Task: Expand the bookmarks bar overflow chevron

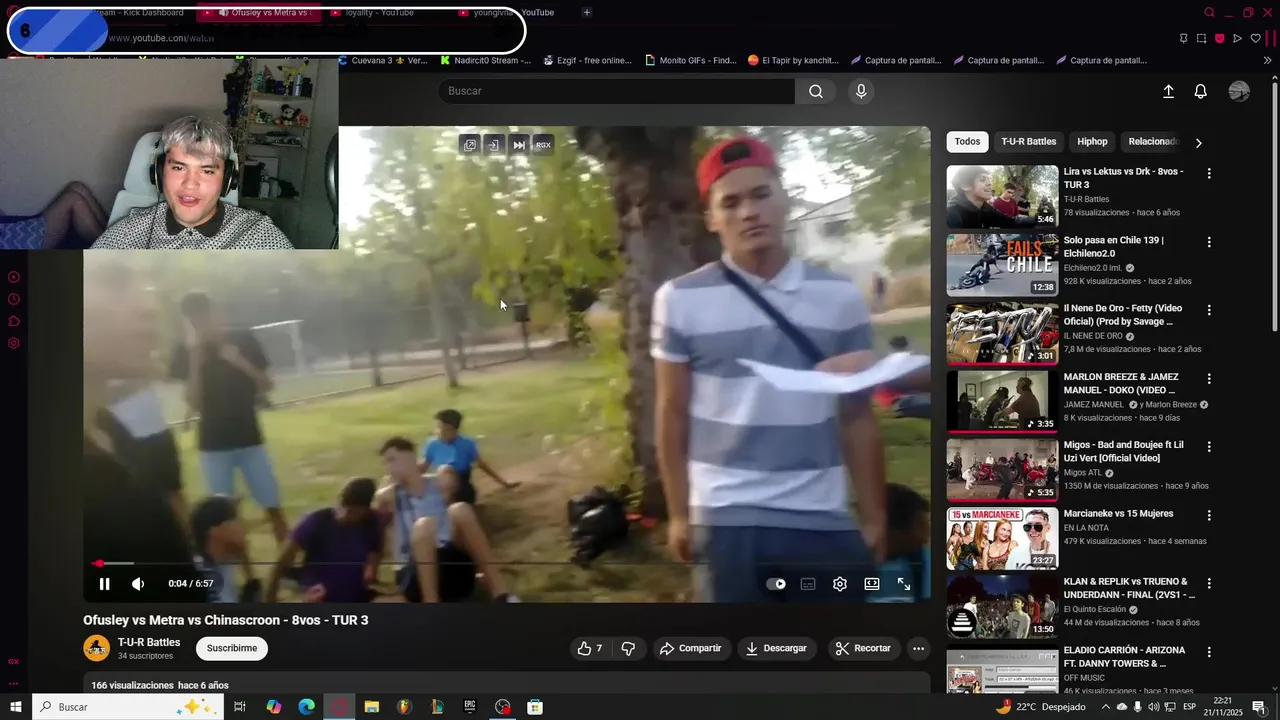Action: point(1268,60)
